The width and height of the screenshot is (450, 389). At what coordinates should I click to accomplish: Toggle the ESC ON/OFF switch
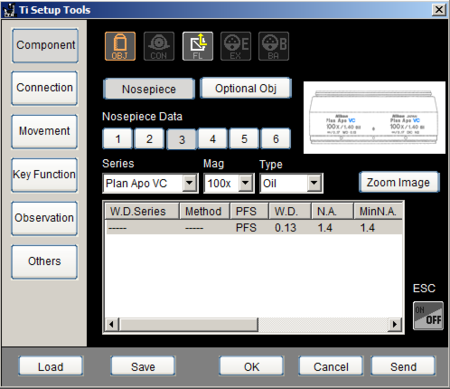click(x=428, y=315)
